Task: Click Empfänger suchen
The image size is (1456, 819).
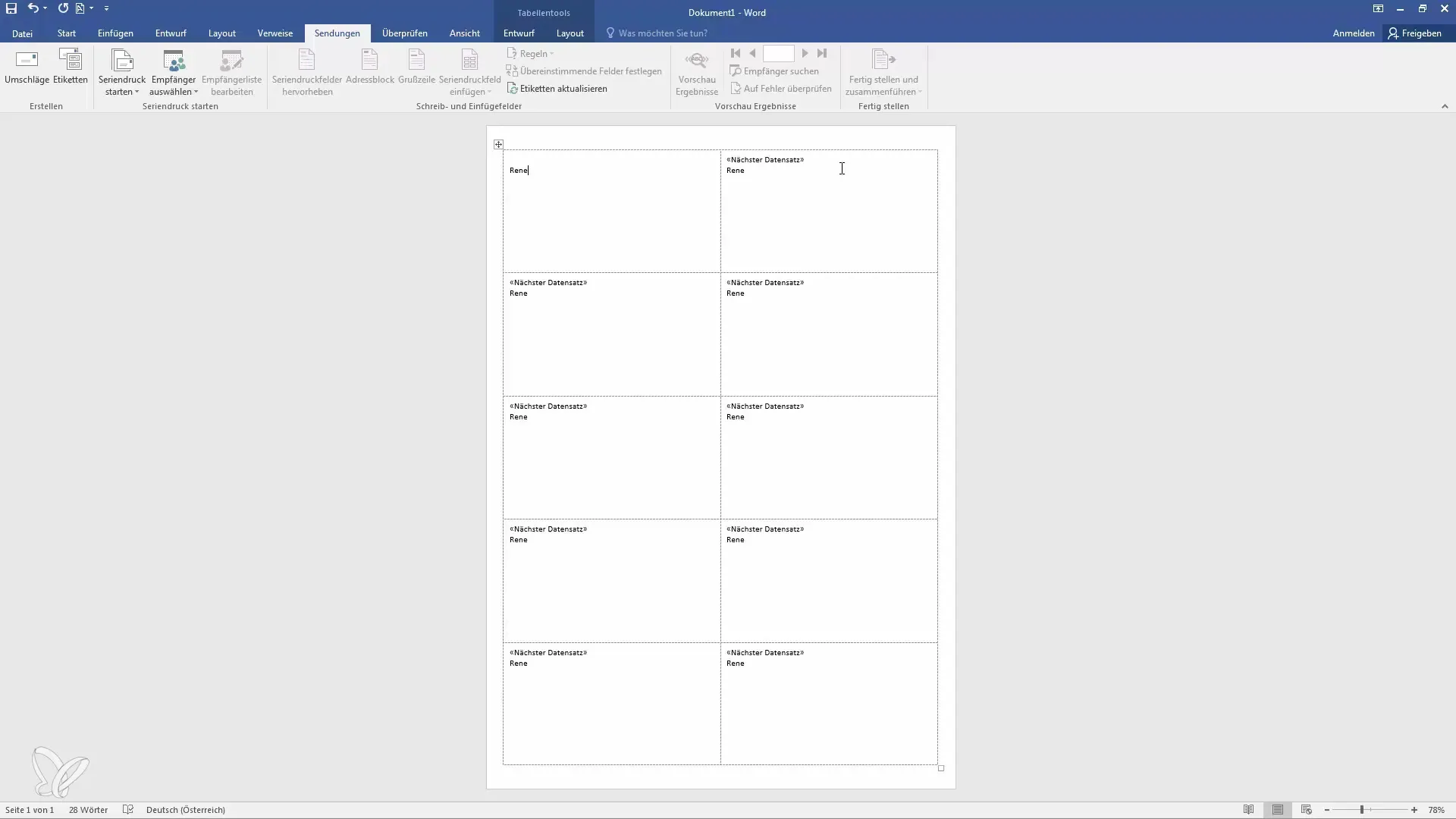Action: pos(774,71)
